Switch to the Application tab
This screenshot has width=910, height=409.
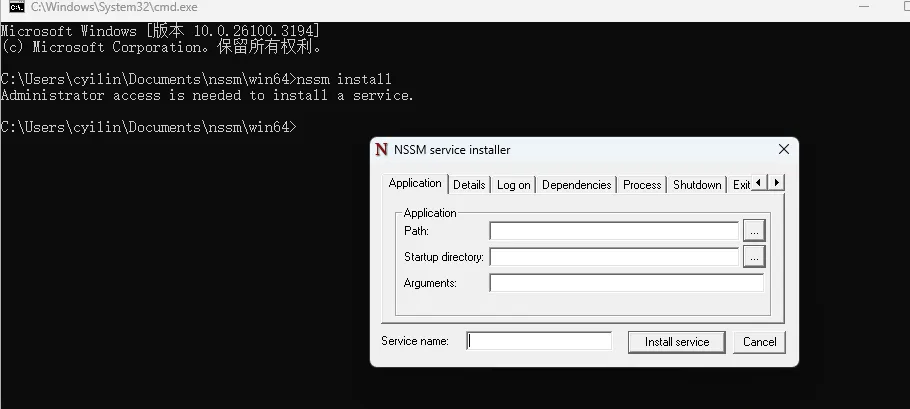pos(415,183)
